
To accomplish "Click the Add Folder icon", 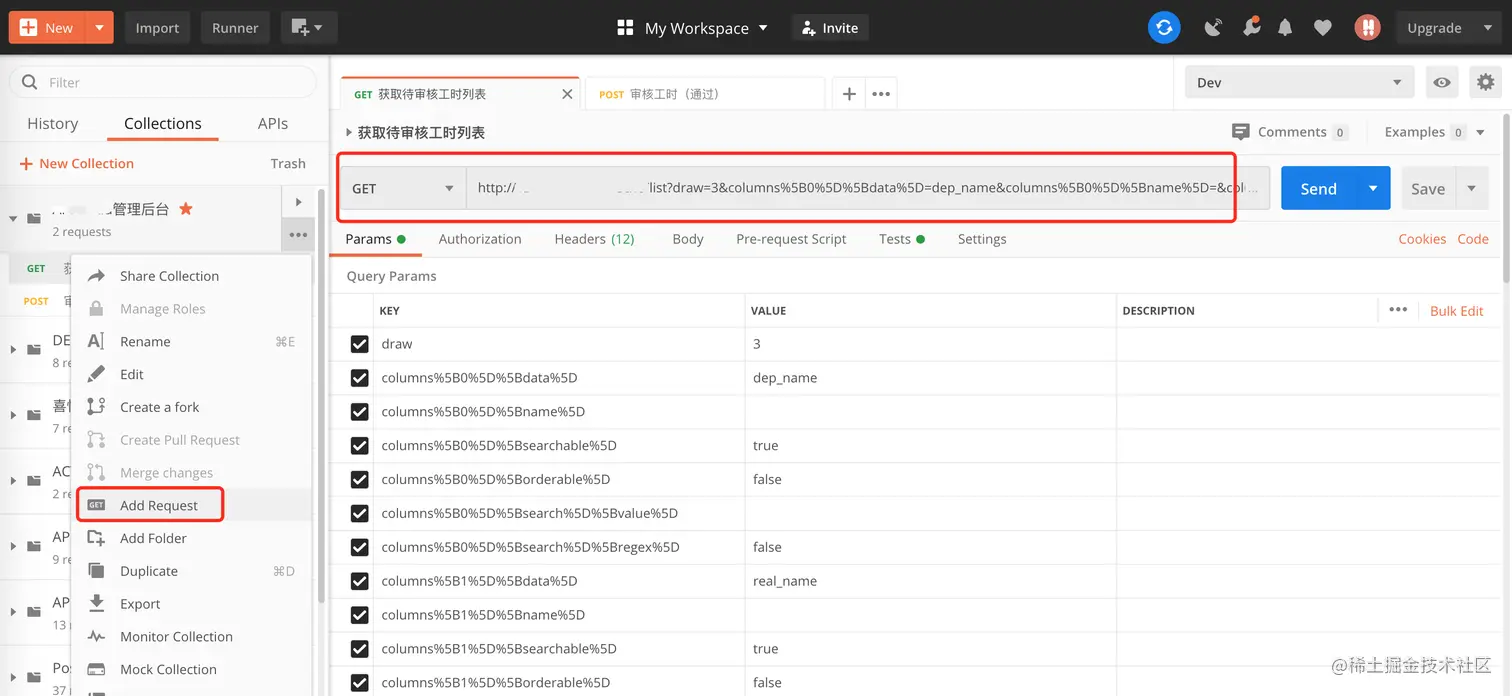I will 96,538.
